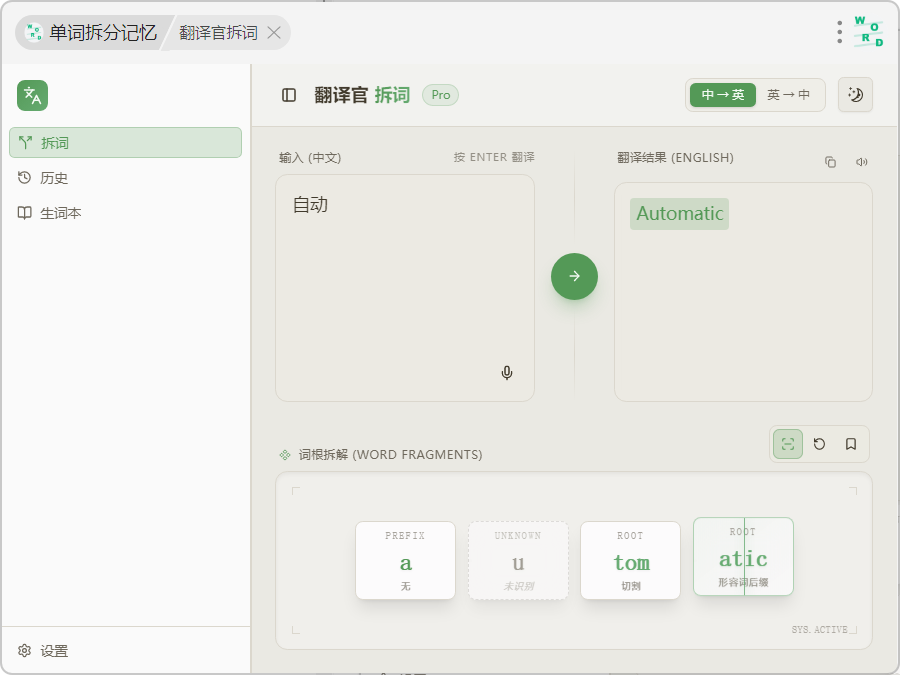Switch to dark mode with moon icon

click(855, 95)
